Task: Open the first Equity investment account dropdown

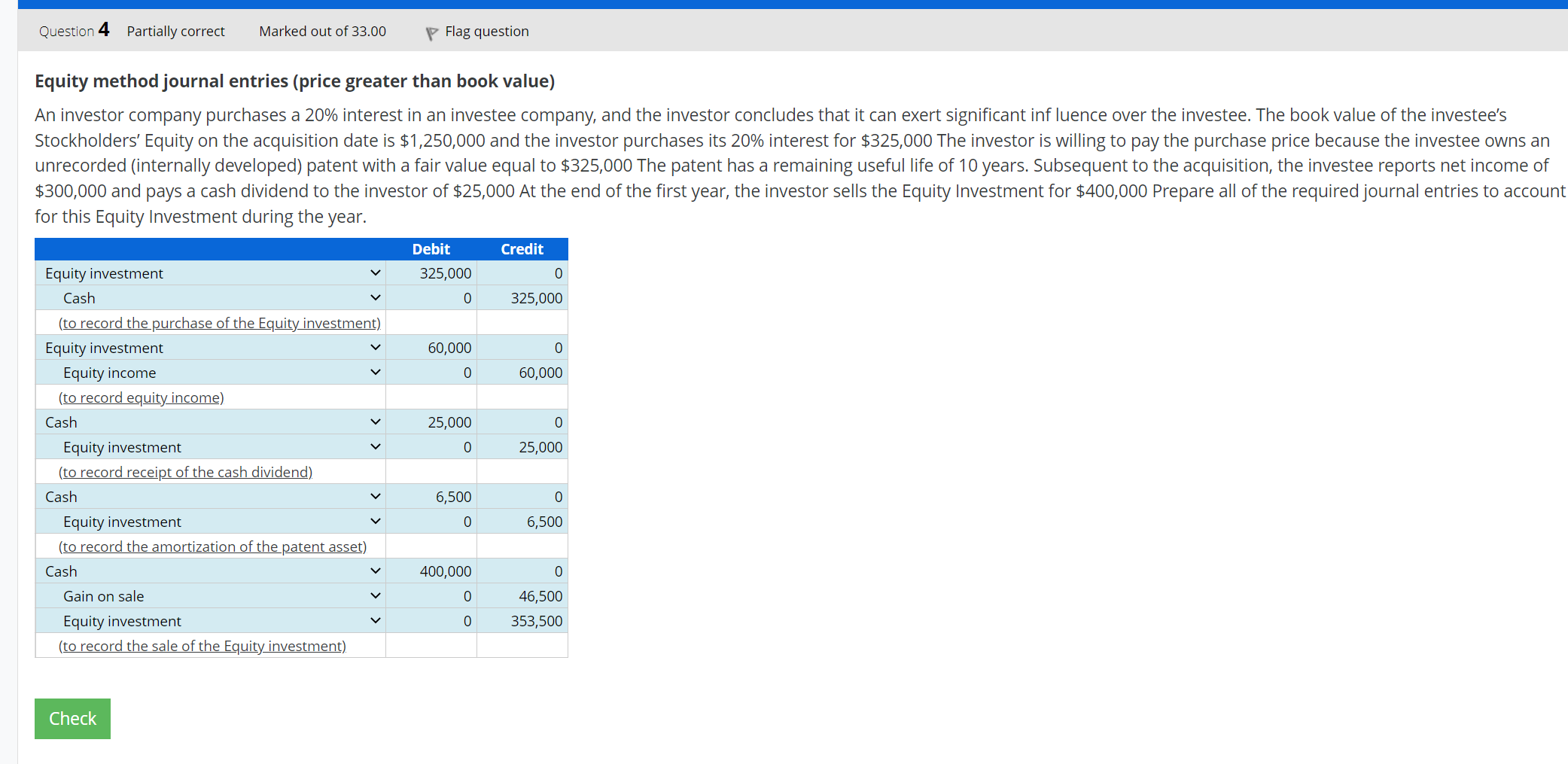Action: pyautogui.click(x=375, y=272)
